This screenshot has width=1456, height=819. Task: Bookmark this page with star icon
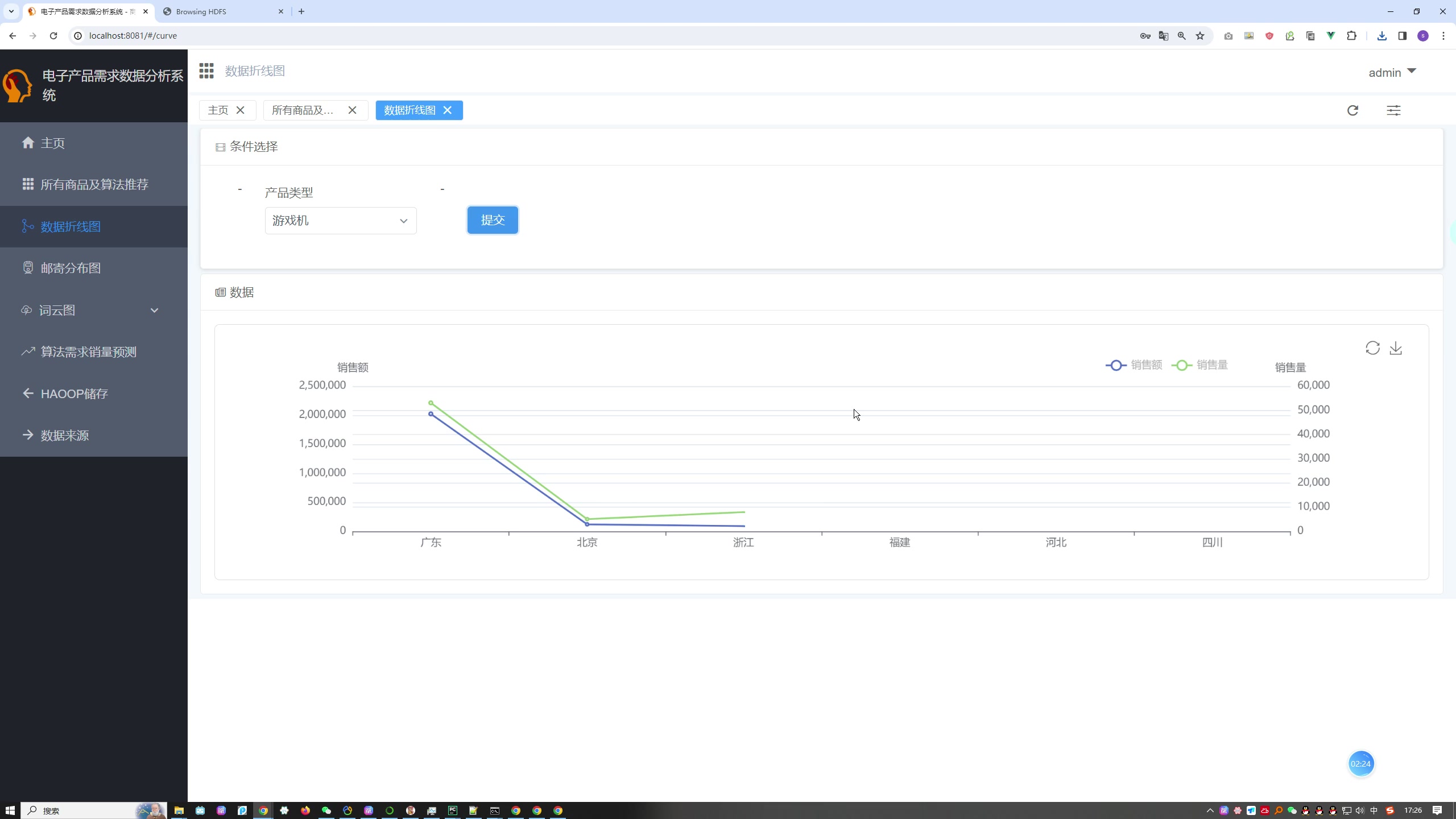click(1200, 36)
